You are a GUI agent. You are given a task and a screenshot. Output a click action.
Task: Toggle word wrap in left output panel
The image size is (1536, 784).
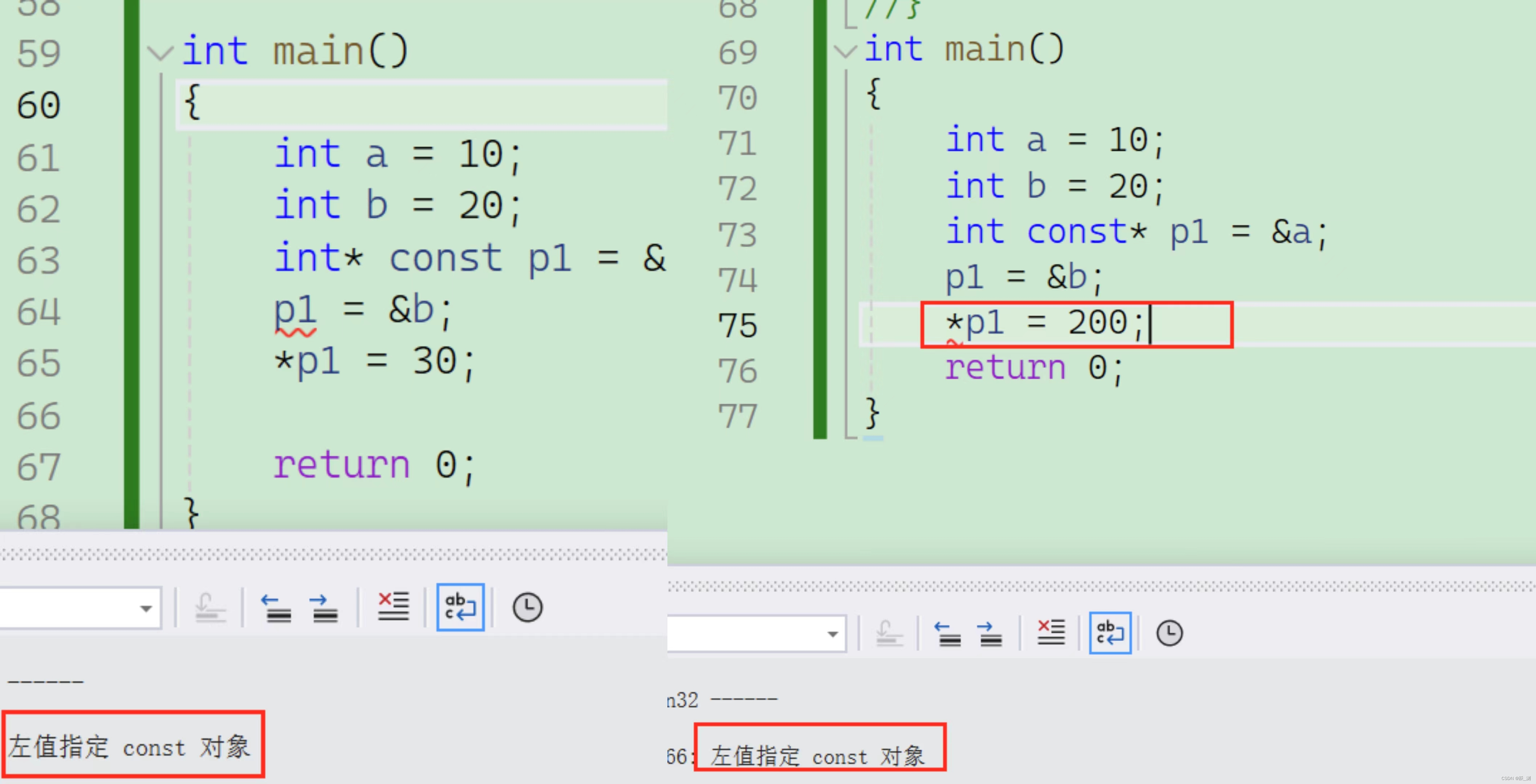pyautogui.click(x=460, y=607)
